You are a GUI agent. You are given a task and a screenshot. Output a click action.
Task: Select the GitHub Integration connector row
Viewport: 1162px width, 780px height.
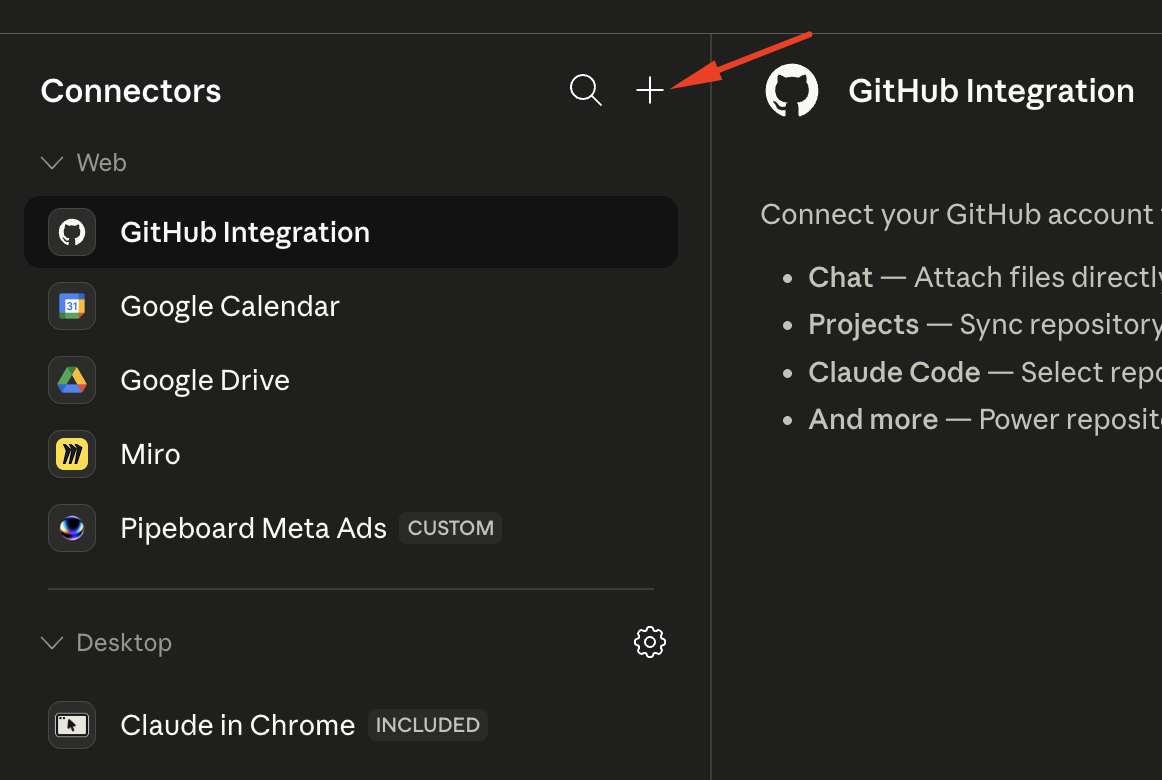tap(351, 232)
